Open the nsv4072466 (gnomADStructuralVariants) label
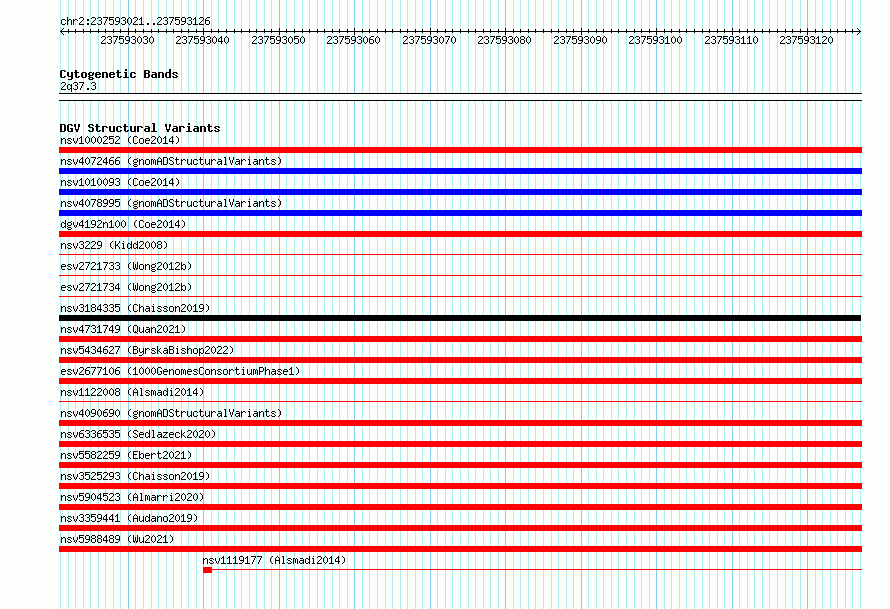Screen dimensions: 890x609 point(171,161)
